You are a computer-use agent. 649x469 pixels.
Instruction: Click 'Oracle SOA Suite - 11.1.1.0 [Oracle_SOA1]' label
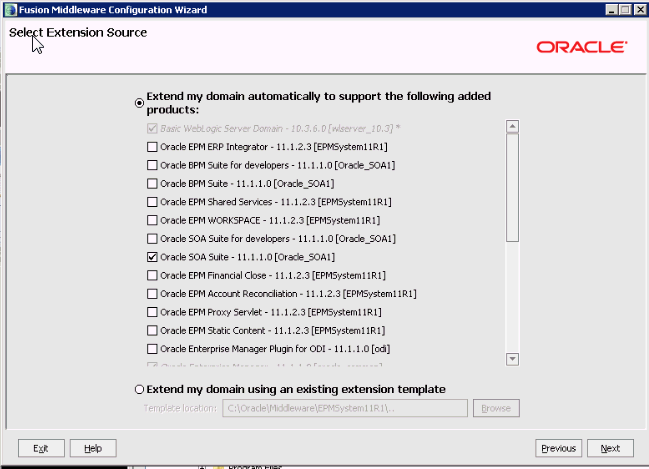click(x=248, y=257)
